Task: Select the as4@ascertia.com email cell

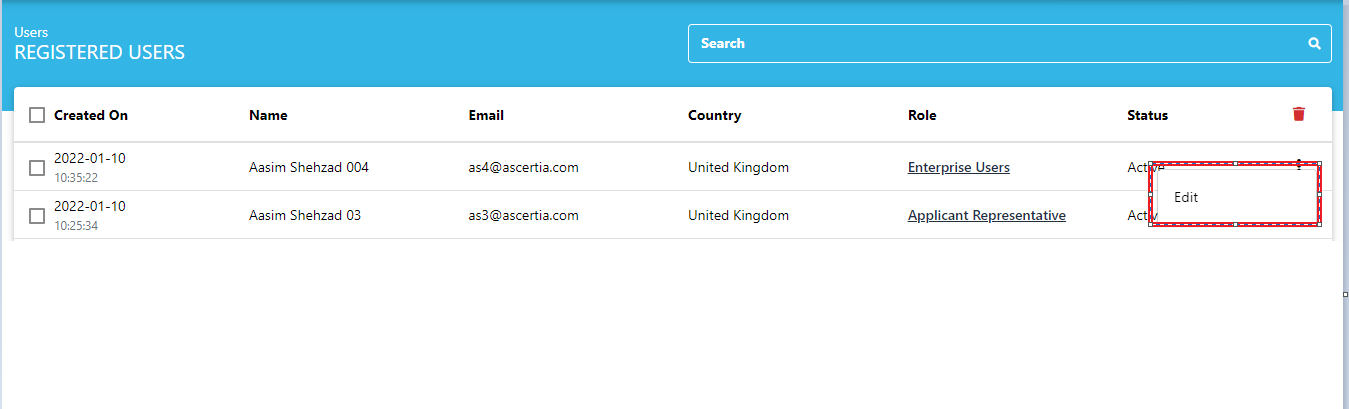Action: (x=524, y=167)
